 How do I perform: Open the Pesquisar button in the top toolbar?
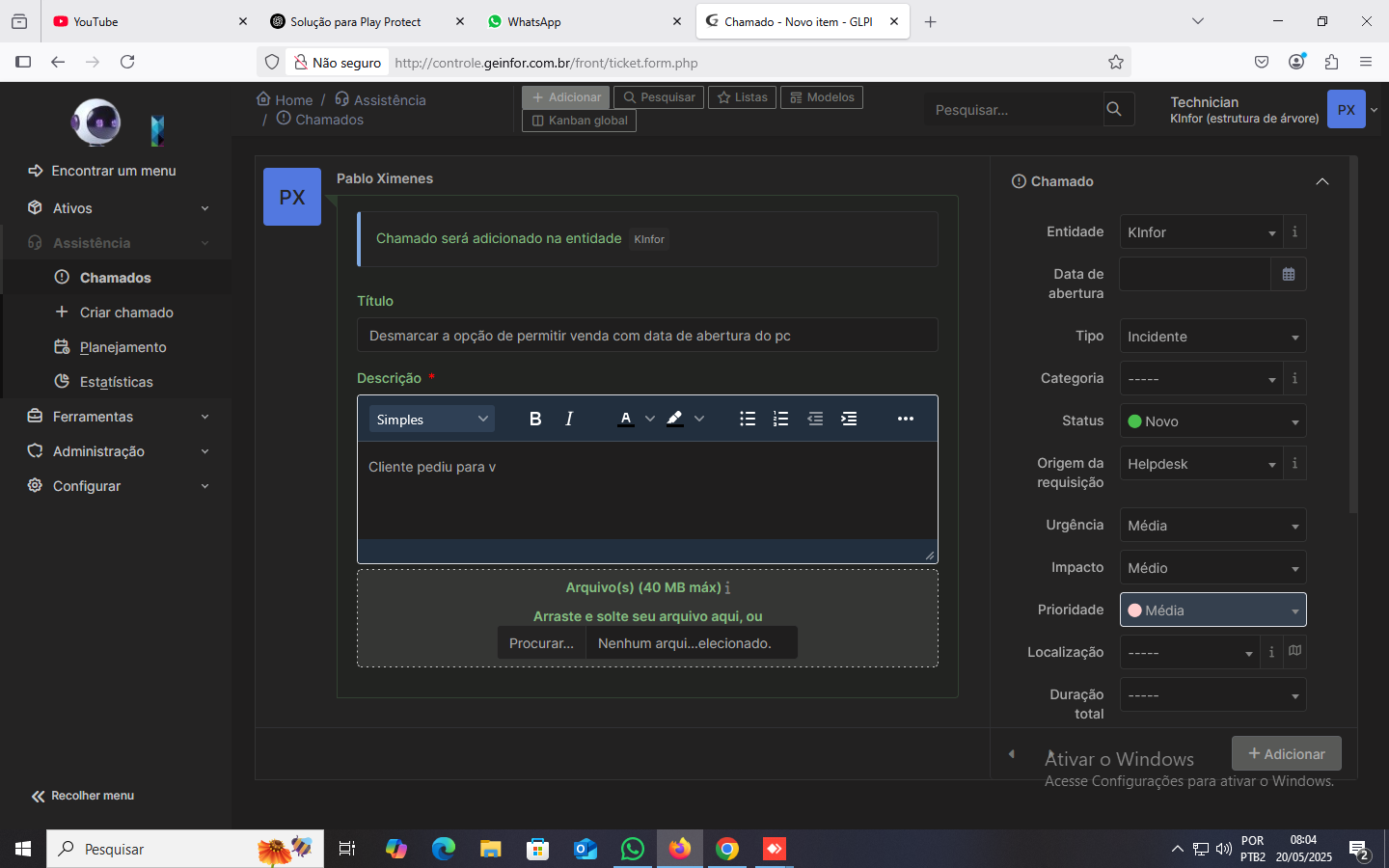coord(659,97)
